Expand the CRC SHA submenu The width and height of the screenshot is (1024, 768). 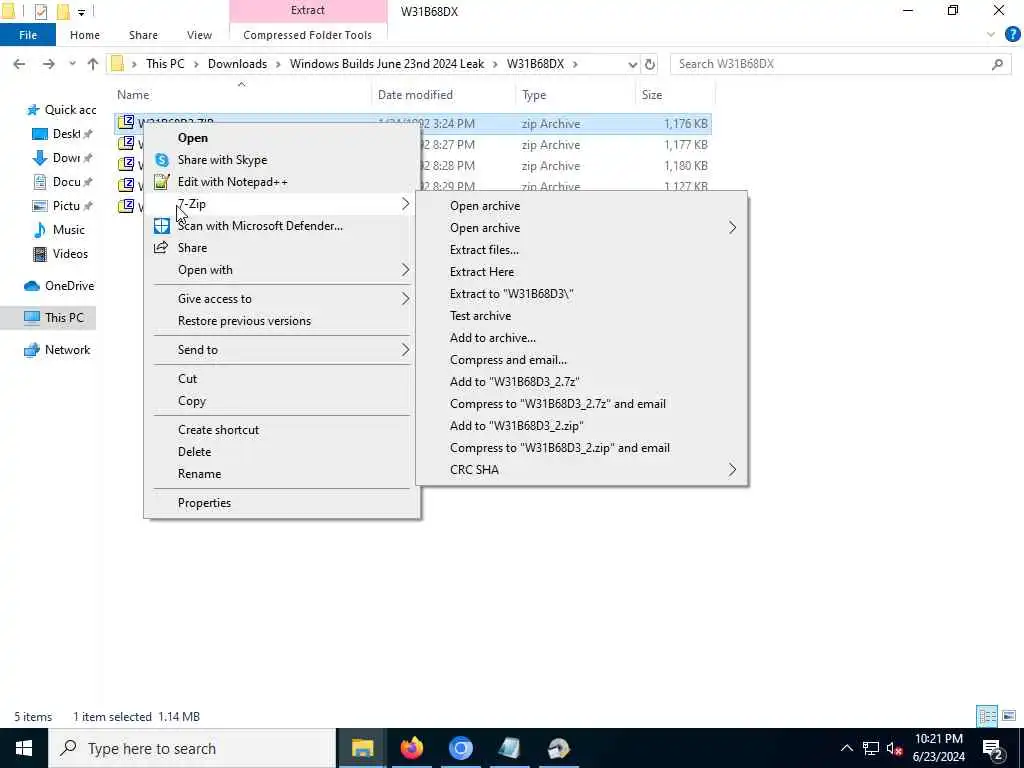pyautogui.click(x=732, y=470)
